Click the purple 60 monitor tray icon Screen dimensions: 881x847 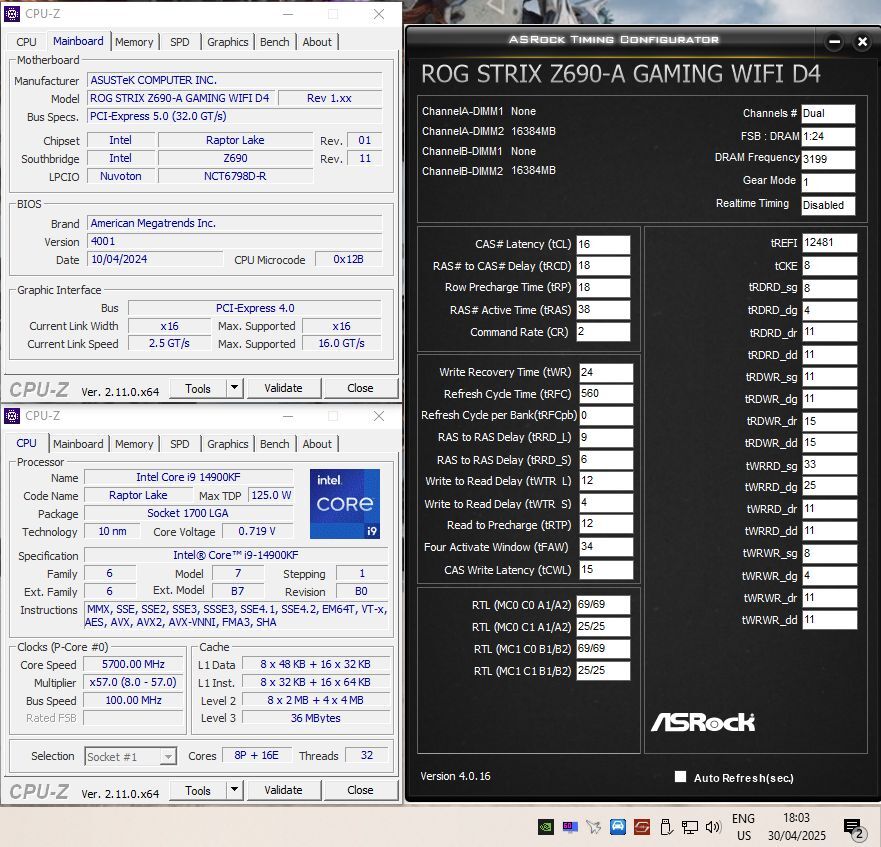(570, 827)
